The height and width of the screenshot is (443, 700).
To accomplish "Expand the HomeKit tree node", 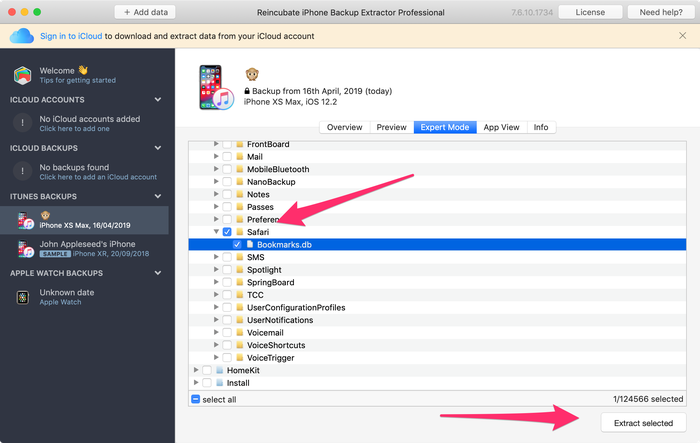I will (x=196, y=370).
